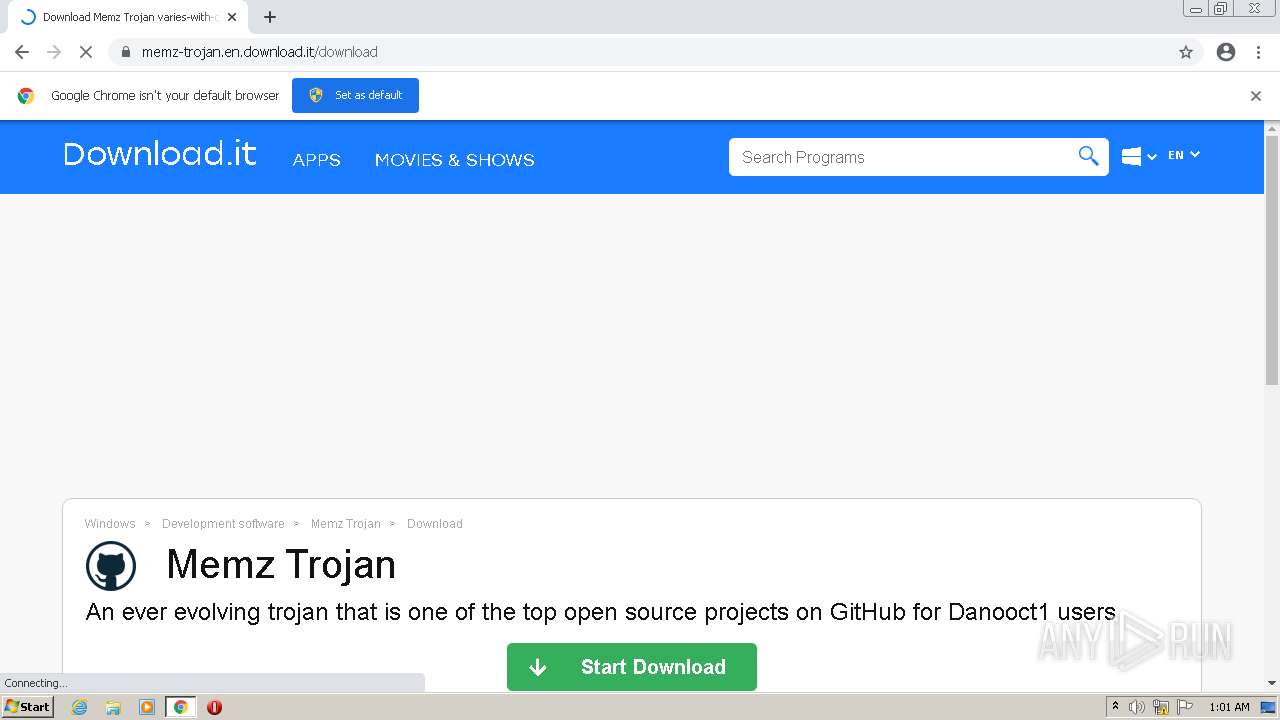The height and width of the screenshot is (720, 1280).
Task: Click the Memz Trojan breadcrumb link
Action: (x=346, y=524)
